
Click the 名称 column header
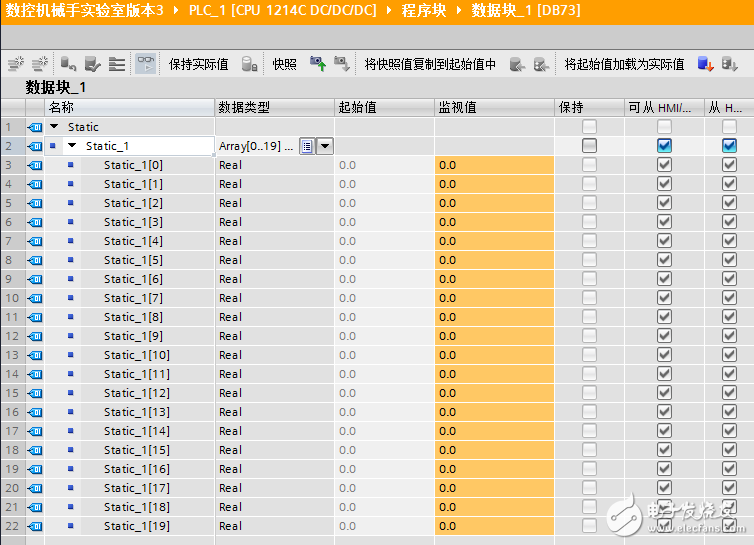[129, 108]
